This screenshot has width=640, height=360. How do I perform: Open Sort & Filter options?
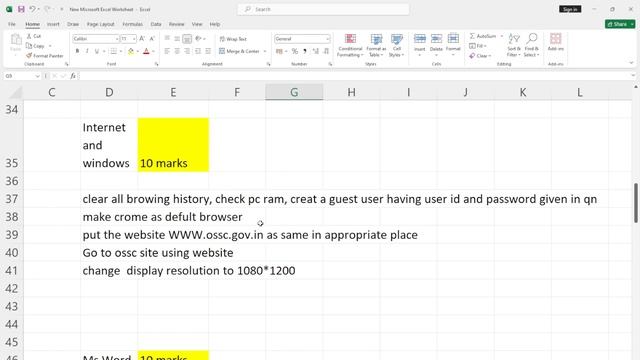[x=514, y=45]
